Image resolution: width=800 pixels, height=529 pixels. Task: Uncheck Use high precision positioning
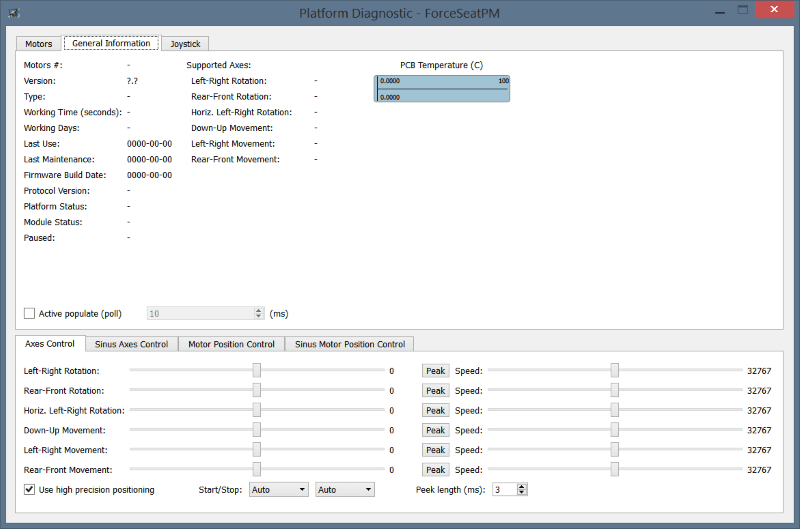click(x=30, y=489)
